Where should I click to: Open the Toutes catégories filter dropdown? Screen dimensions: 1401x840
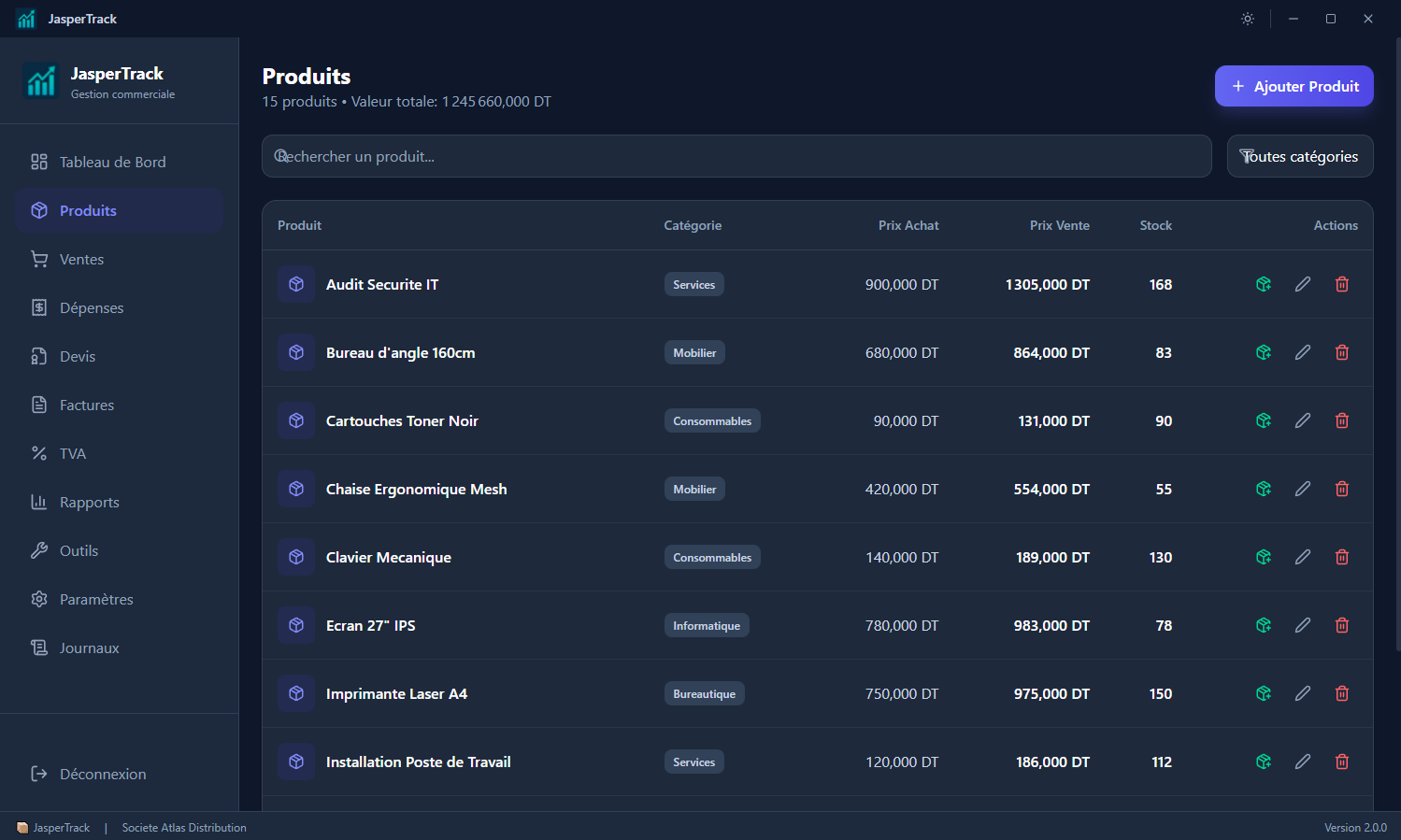[1300, 156]
